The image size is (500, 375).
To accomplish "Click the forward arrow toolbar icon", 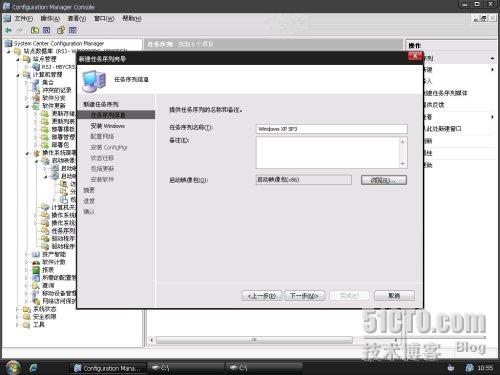I will (x=19, y=30).
